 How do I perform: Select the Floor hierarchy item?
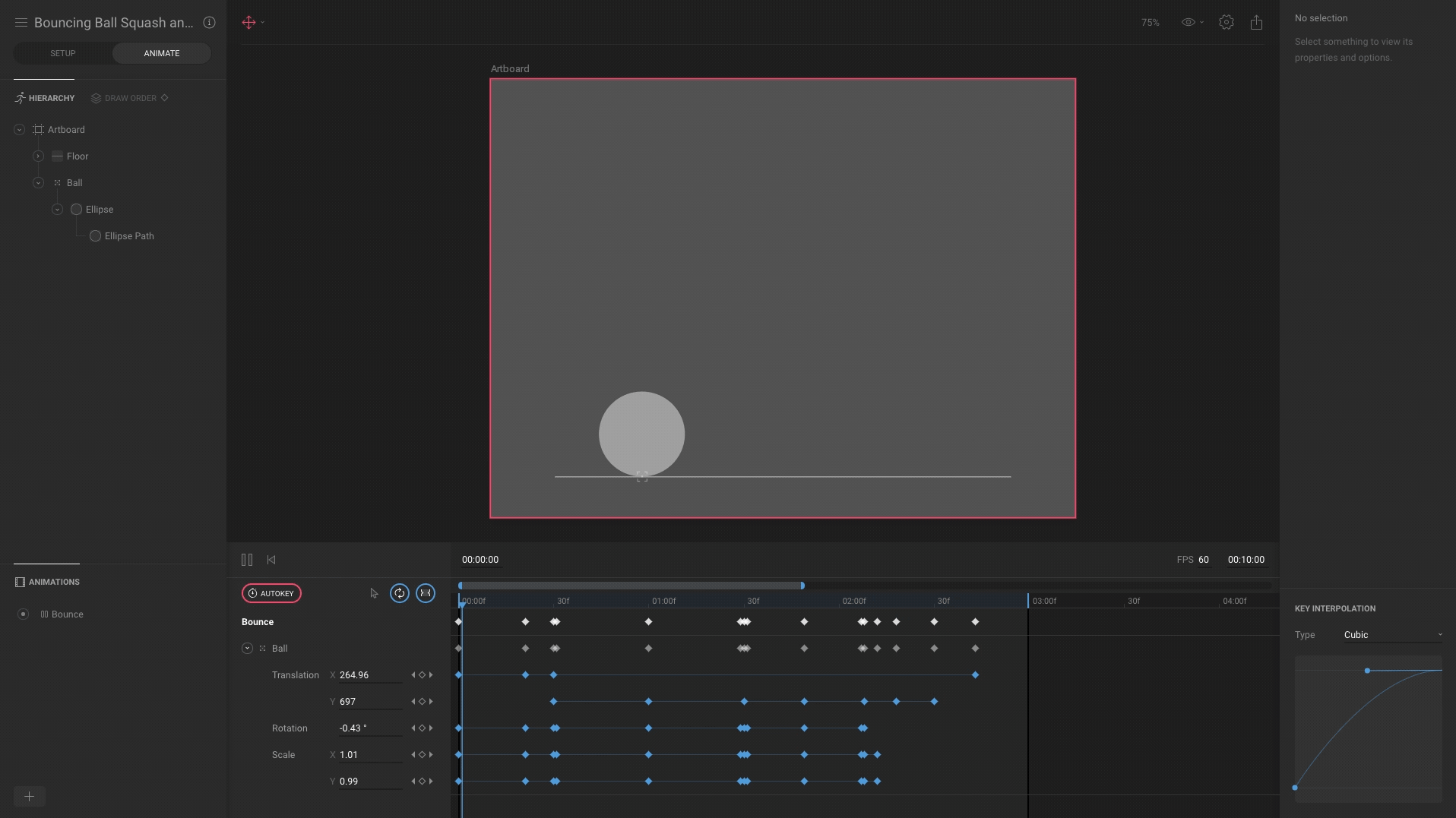(x=78, y=156)
